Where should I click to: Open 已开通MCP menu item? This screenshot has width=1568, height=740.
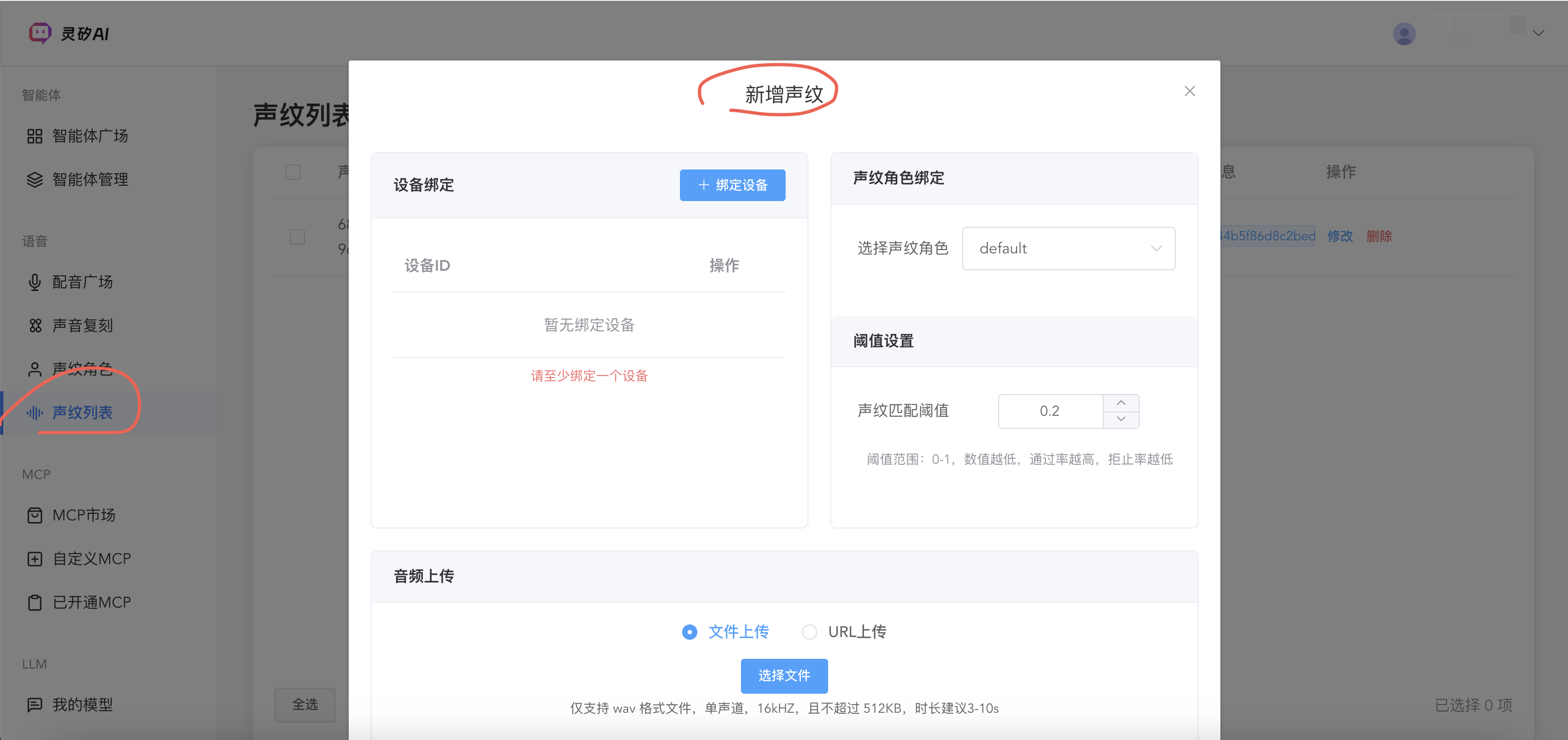(x=92, y=602)
